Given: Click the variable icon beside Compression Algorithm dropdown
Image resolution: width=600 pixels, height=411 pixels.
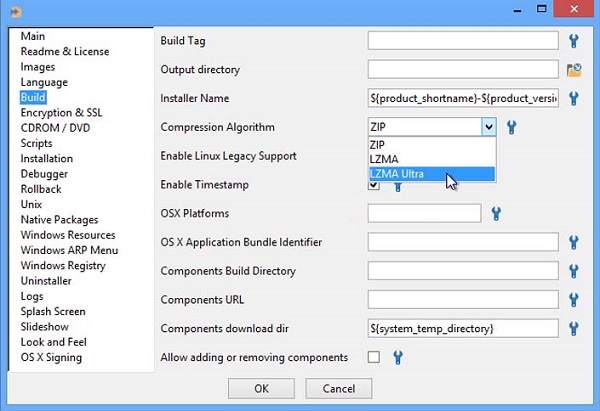Looking at the screenshot, I should coord(511,127).
